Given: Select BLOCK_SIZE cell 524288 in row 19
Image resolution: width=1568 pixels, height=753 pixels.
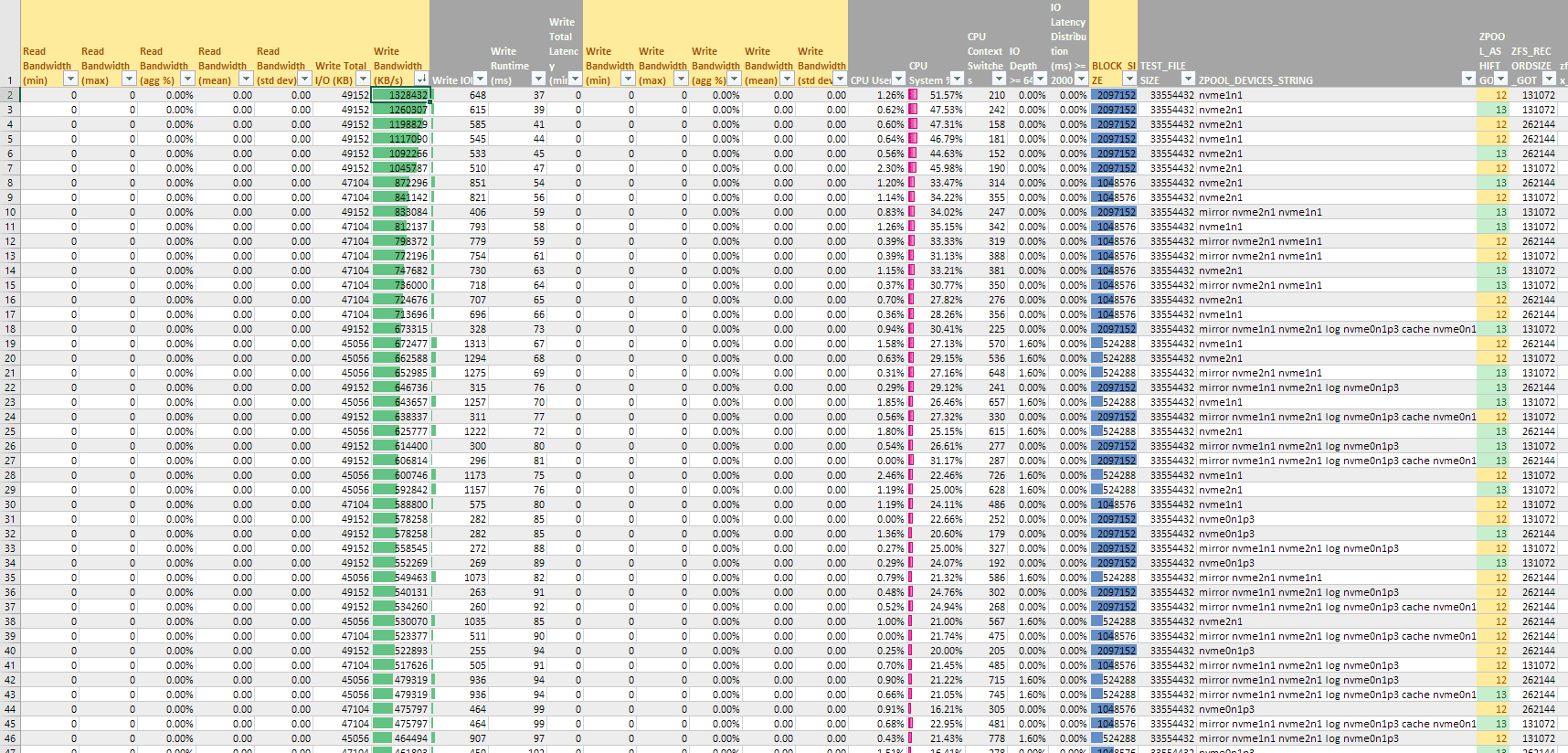Looking at the screenshot, I should [1114, 344].
